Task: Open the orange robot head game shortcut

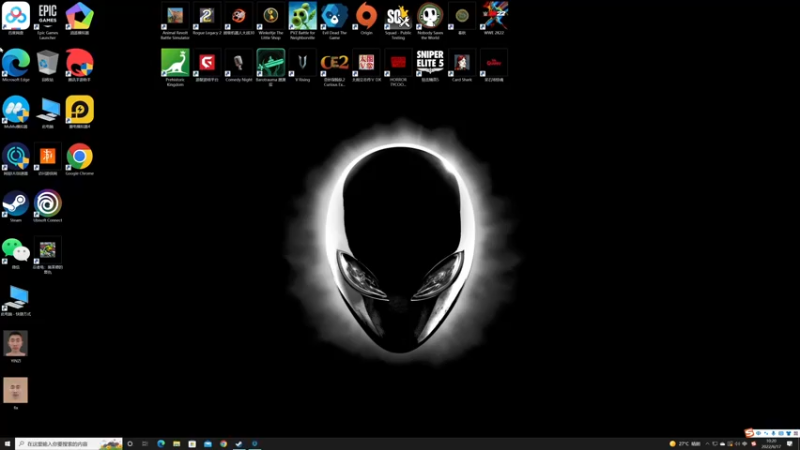Action: (239, 18)
